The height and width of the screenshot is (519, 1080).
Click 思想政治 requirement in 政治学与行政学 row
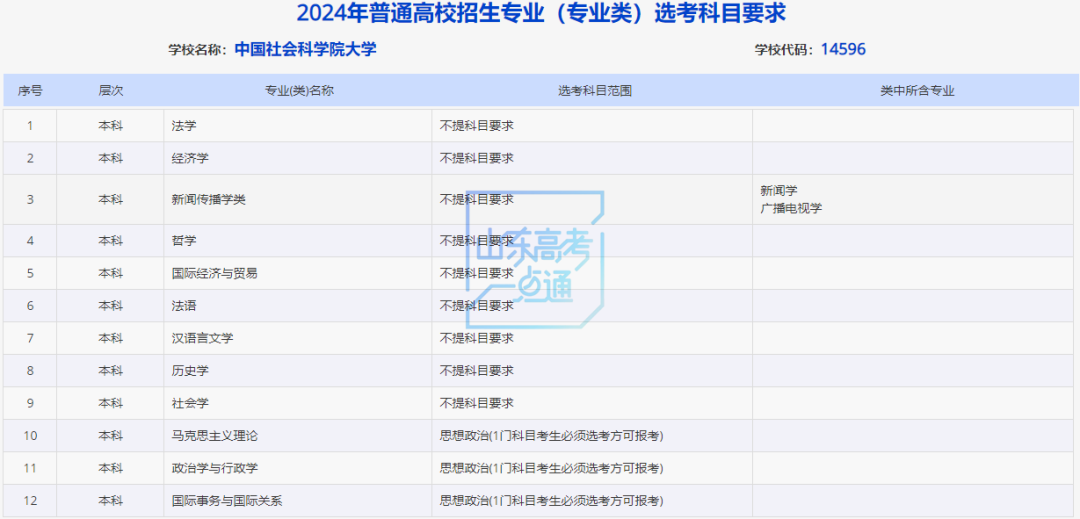click(552, 469)
